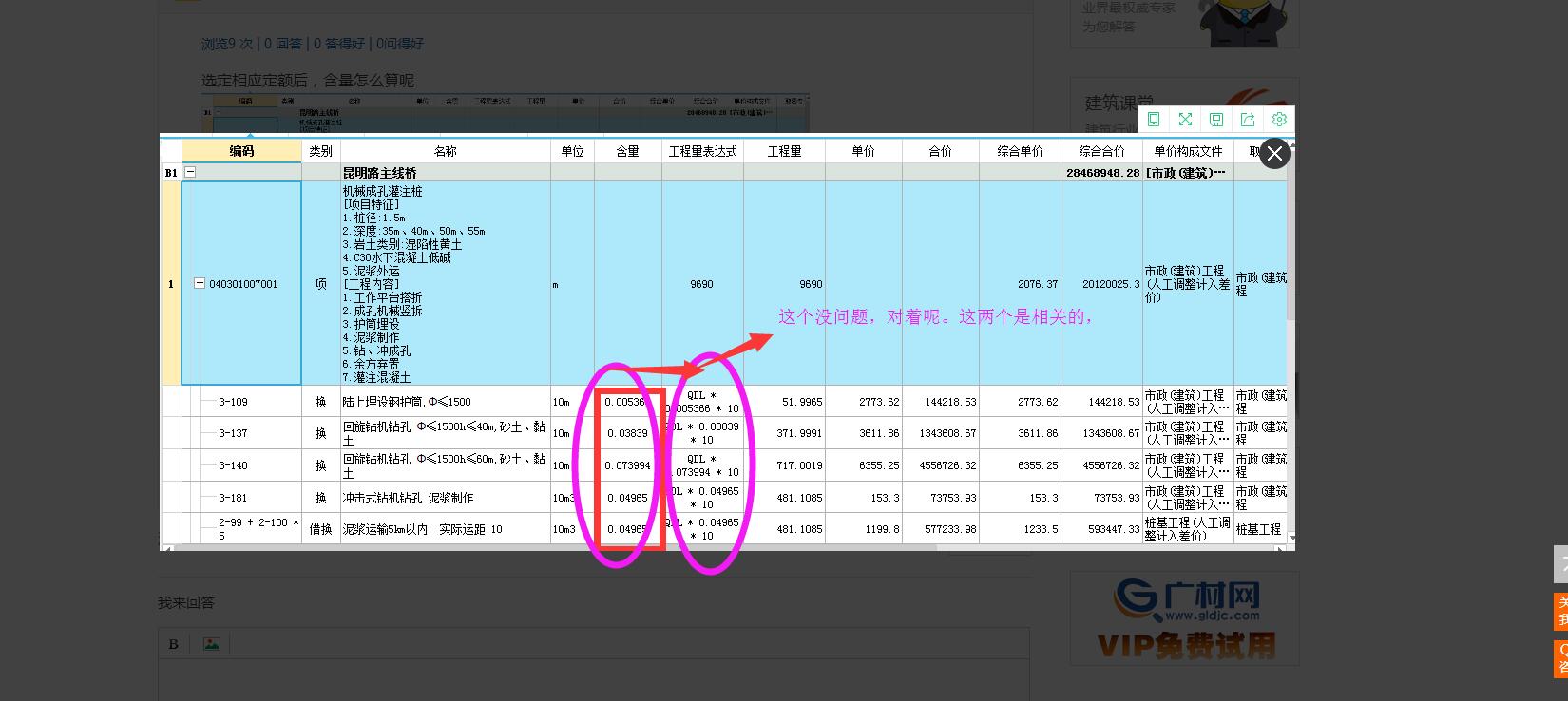Click the 陆上埋设钢护筒 name cell
This screenshot has height=701, width=1568.
[445, 402]
